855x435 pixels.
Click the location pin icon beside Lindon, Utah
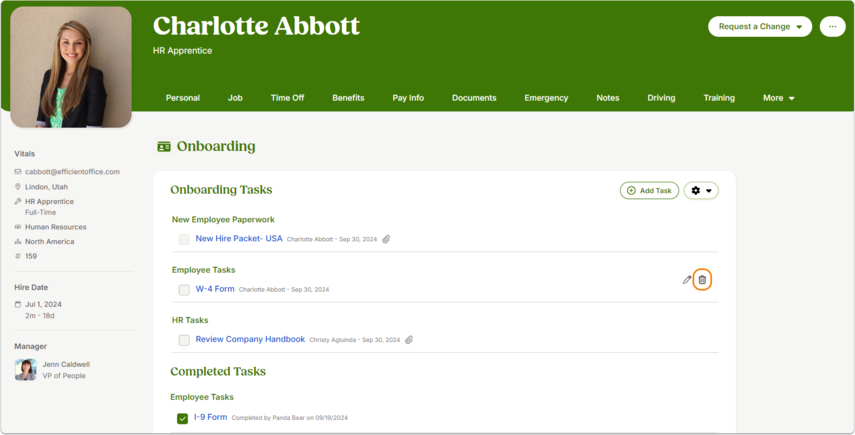click(x=18, y=186)
